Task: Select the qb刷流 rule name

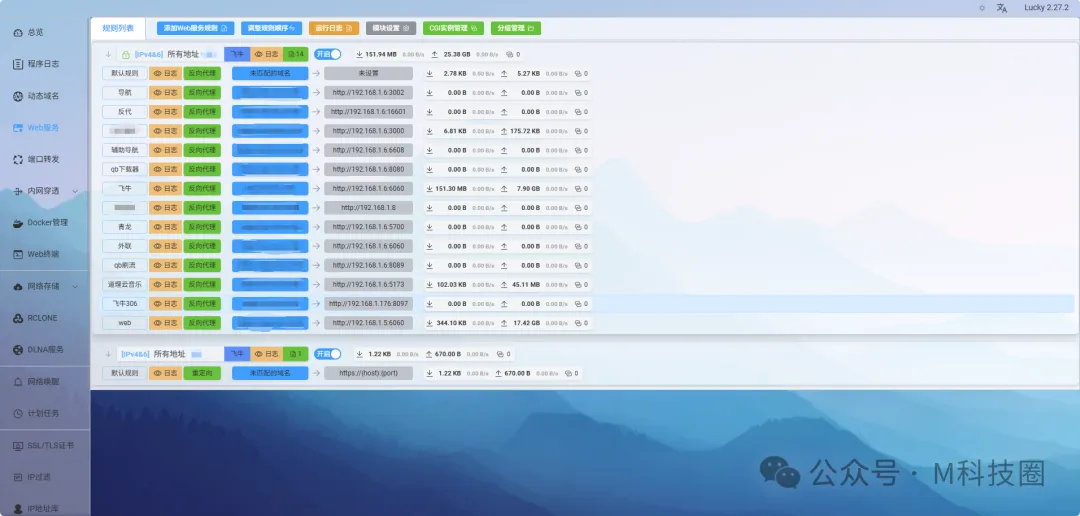Action: (125, 265)
